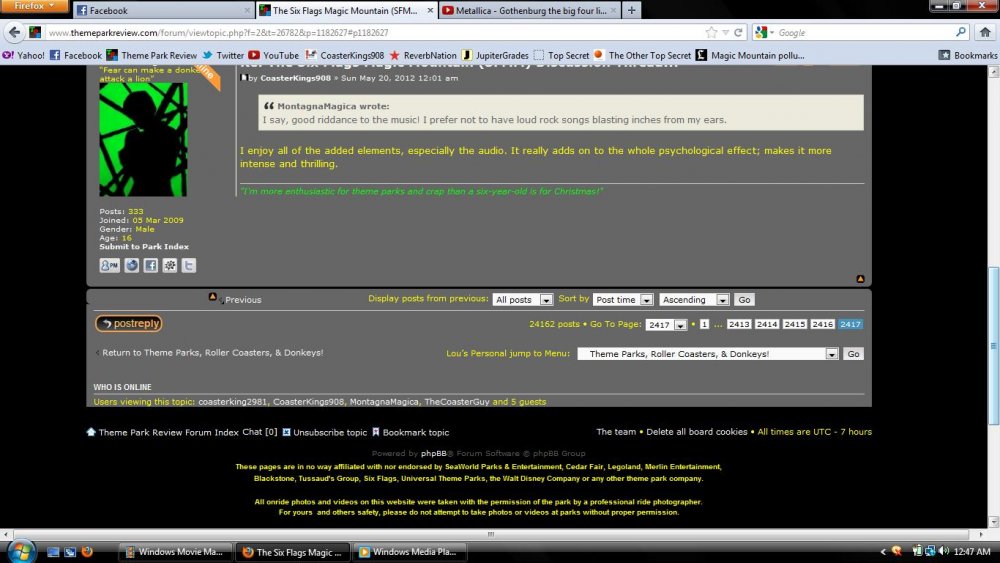The height and width of the screenshot is (563, 1000).
Task: Open Windows Media Player from the taskbar
Action: 410,551
